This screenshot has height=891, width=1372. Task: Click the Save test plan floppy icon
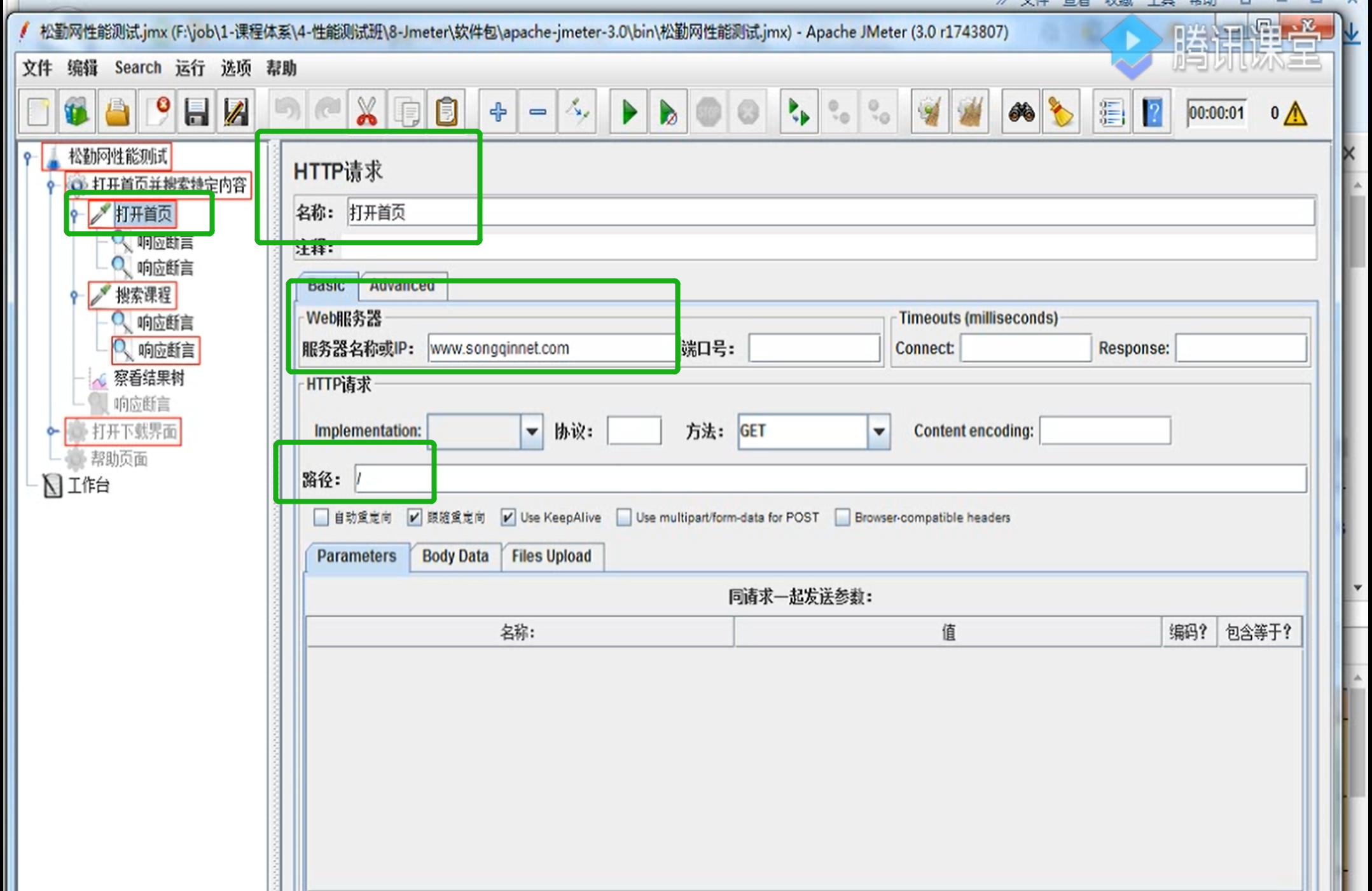[196, 113]
